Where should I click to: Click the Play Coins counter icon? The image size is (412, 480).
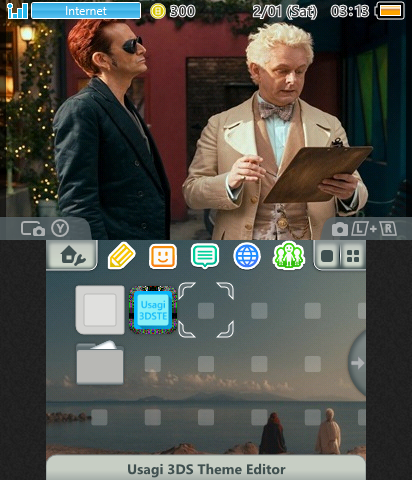pyautogui.click(x=158, y=11)
